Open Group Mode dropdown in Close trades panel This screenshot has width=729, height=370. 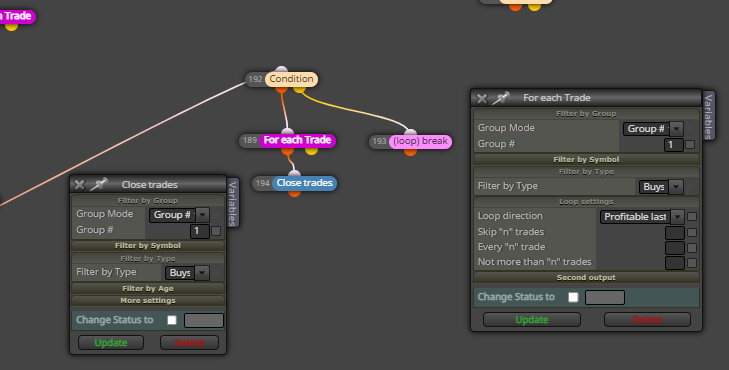[x=179, y=215]
